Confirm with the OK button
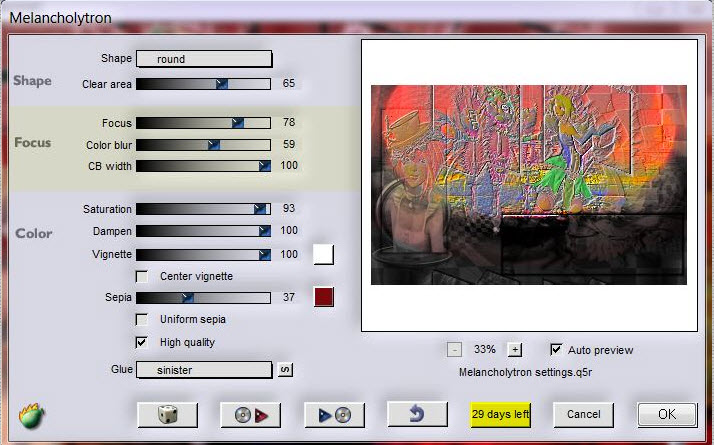This screenshot has height=445, width=714. [667, 414]
